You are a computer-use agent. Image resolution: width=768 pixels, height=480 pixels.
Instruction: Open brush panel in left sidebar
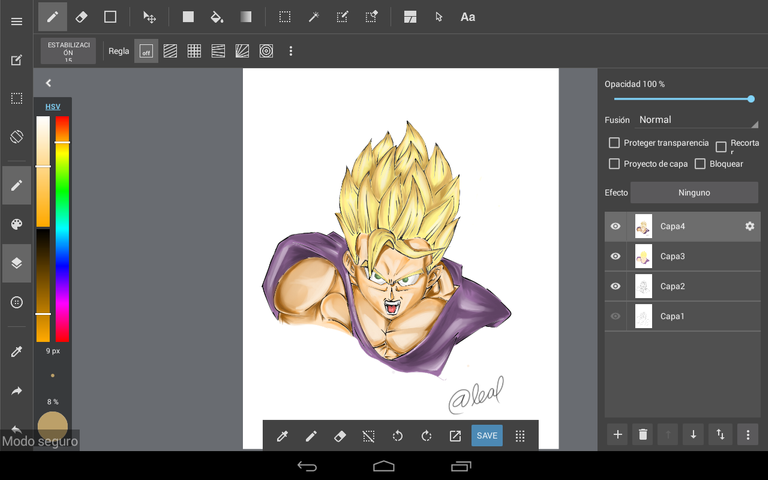pyautogui.click(x=17, y=185)
